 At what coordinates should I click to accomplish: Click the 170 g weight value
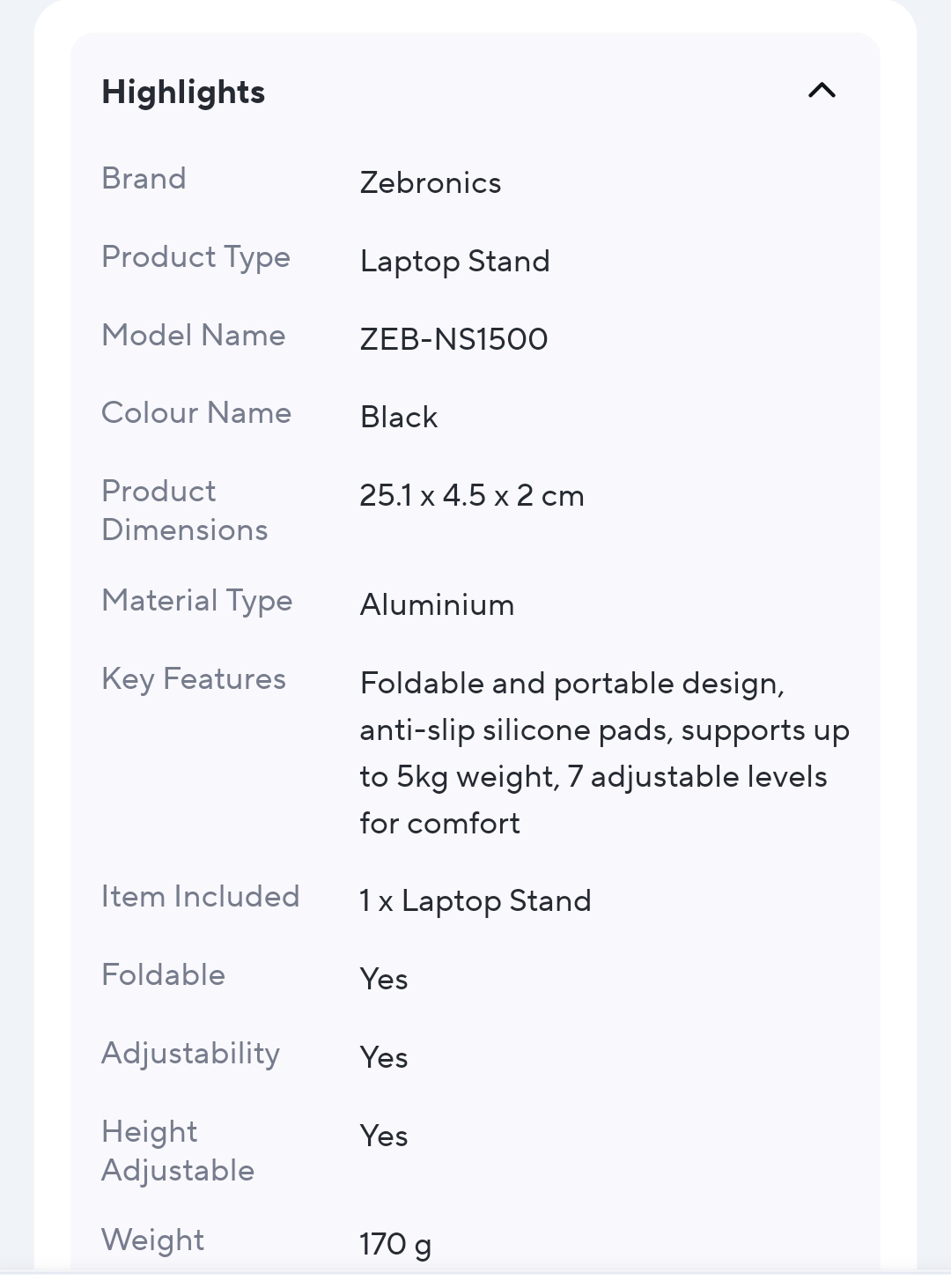[x=395, y=1245]
